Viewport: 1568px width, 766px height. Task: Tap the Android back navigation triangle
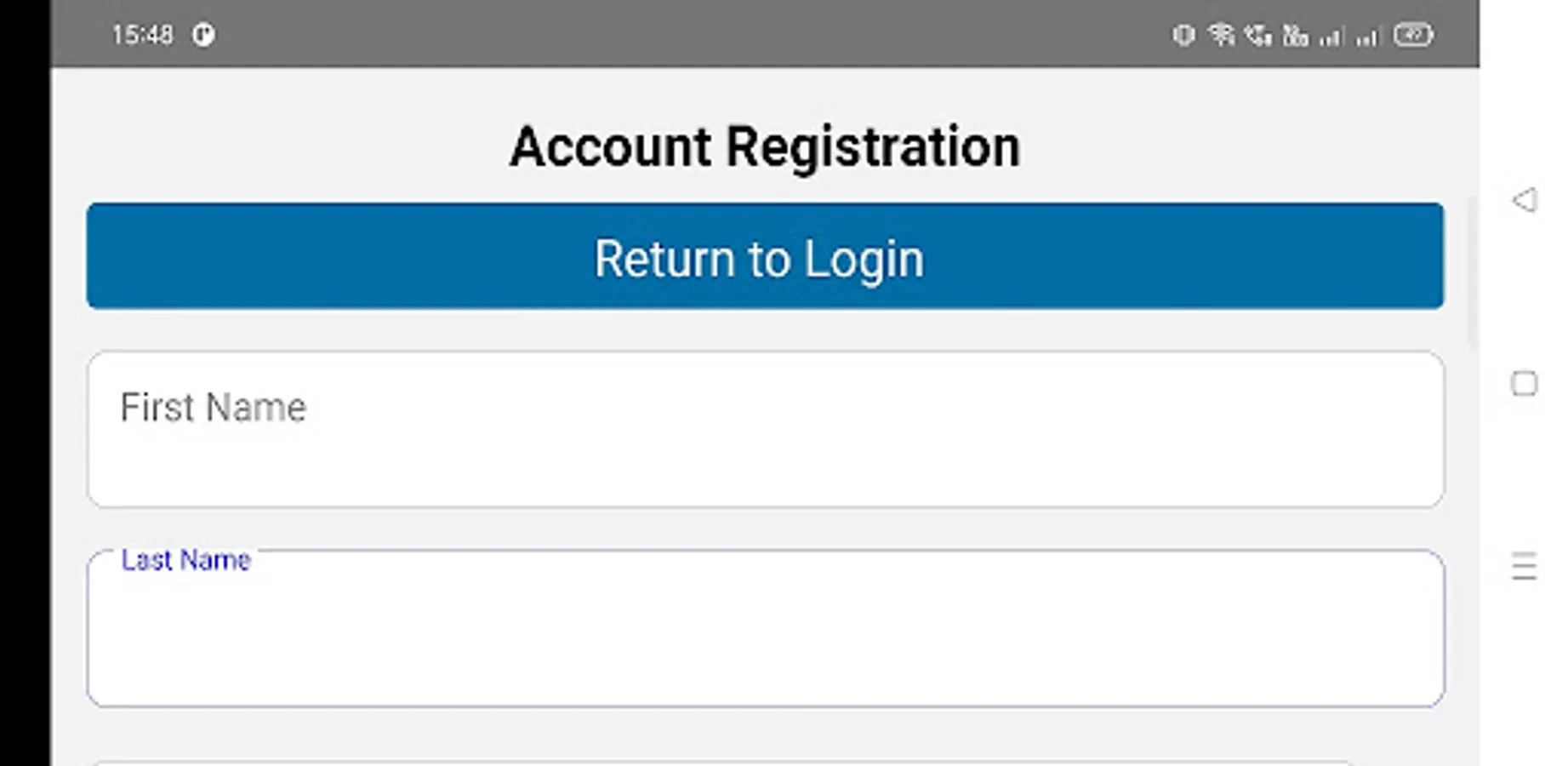pos(1524,200)
